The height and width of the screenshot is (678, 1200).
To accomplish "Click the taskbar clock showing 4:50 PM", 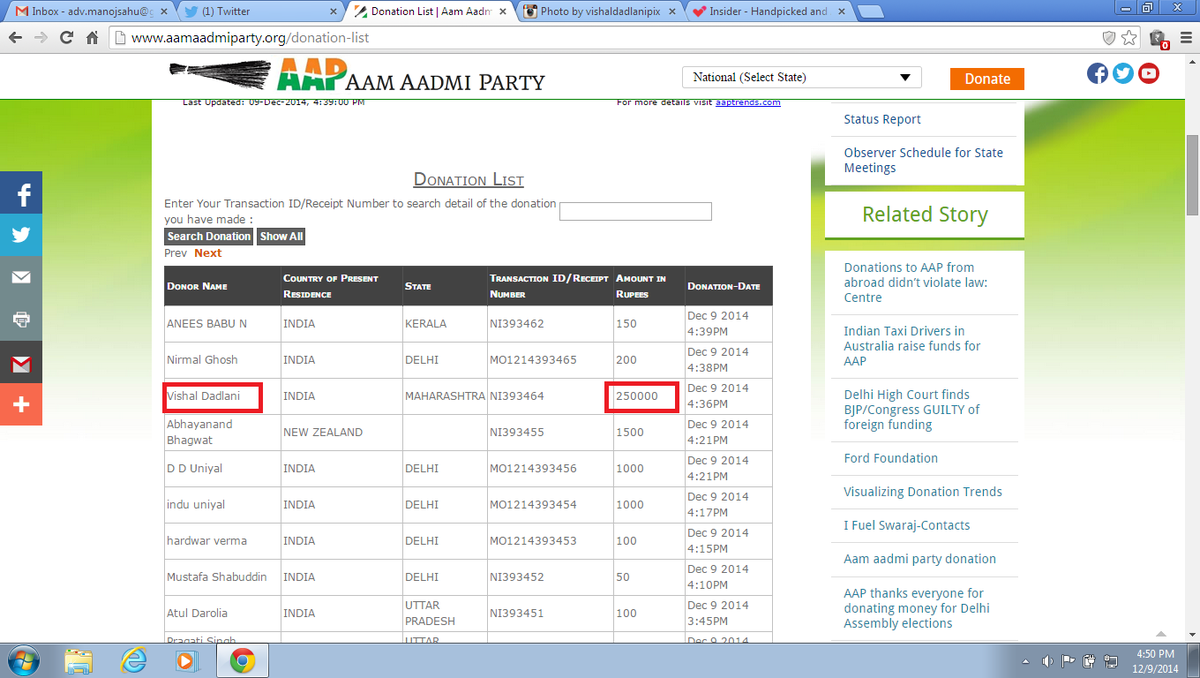I will [x=1157, y=661].
